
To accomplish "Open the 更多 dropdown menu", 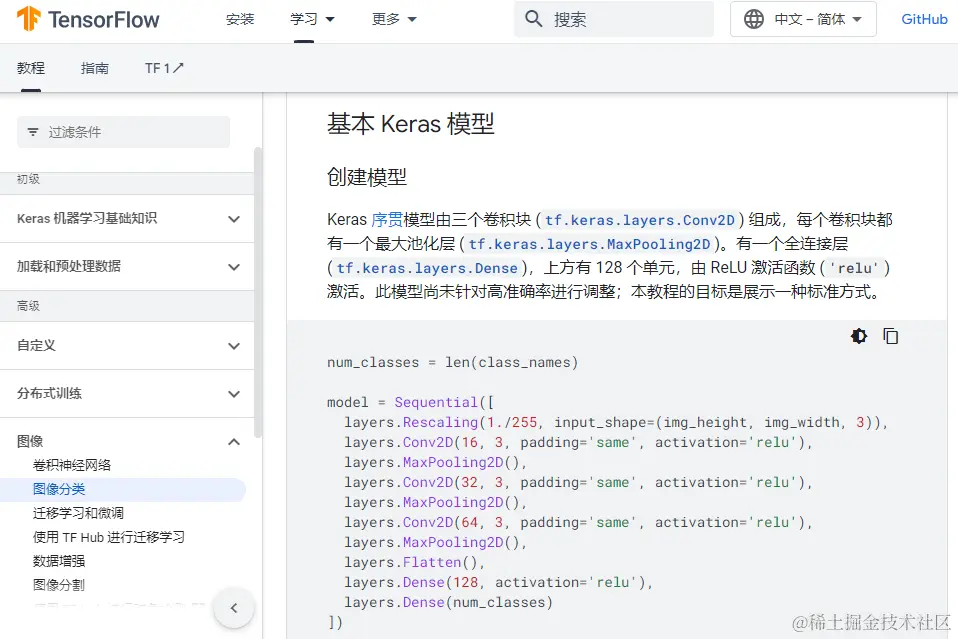I will (x=394, y=20).
